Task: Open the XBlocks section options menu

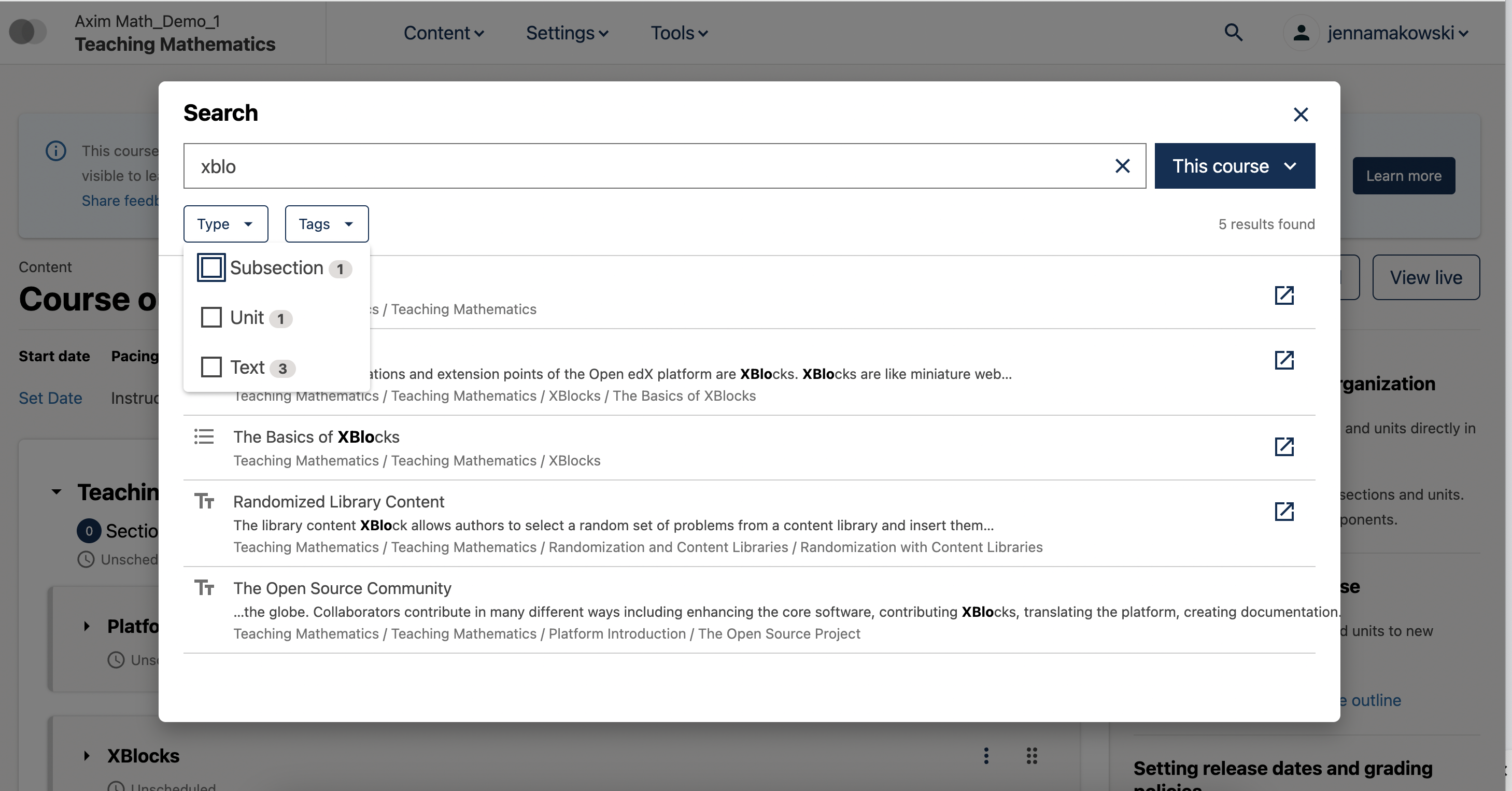Action: 986,756
